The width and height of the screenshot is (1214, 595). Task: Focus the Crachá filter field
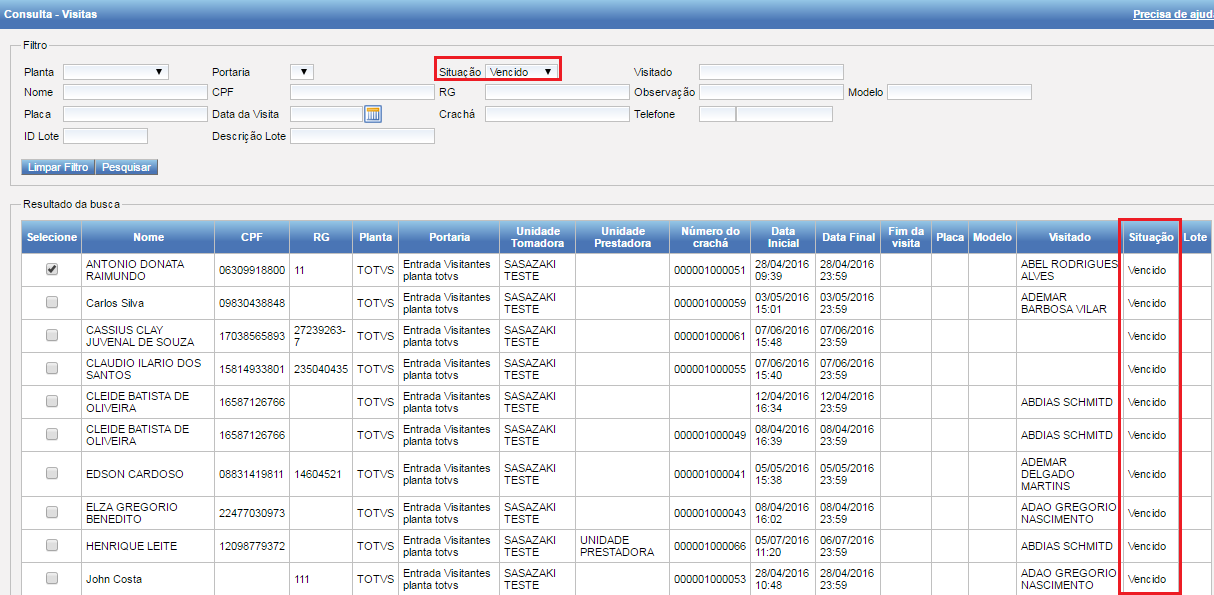tap(557, 114)
